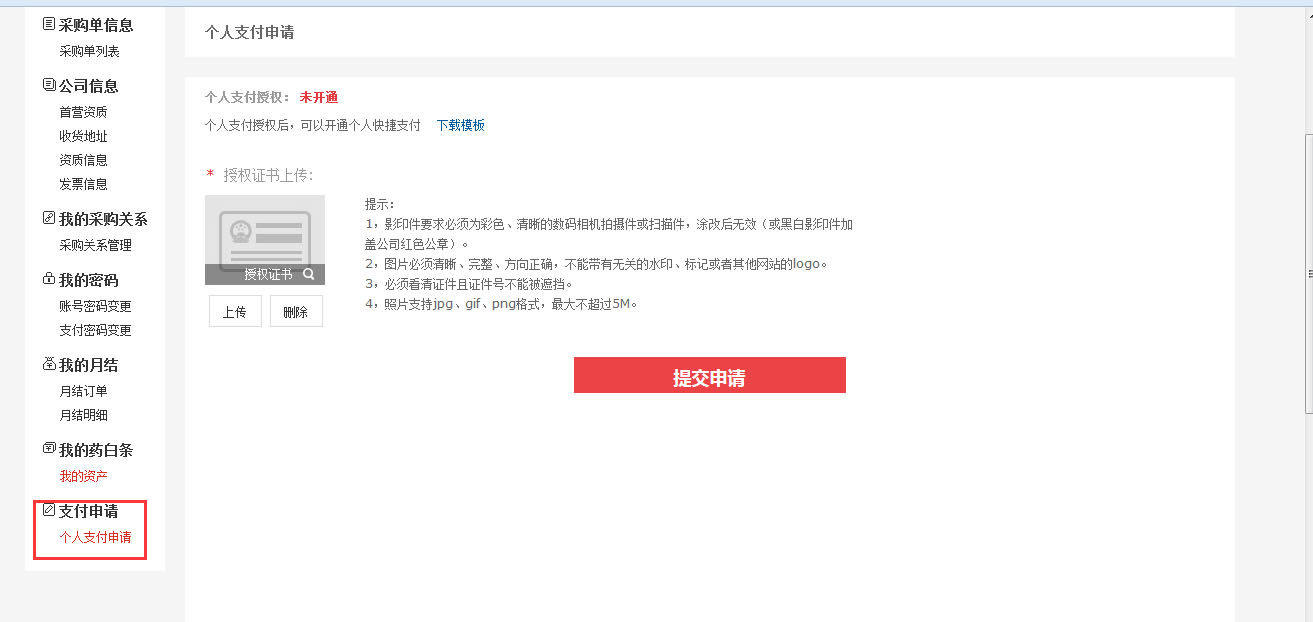Click the 我的采购关系 section icon
Screen dimensions: 1313x622
click(x=49, y=218)
